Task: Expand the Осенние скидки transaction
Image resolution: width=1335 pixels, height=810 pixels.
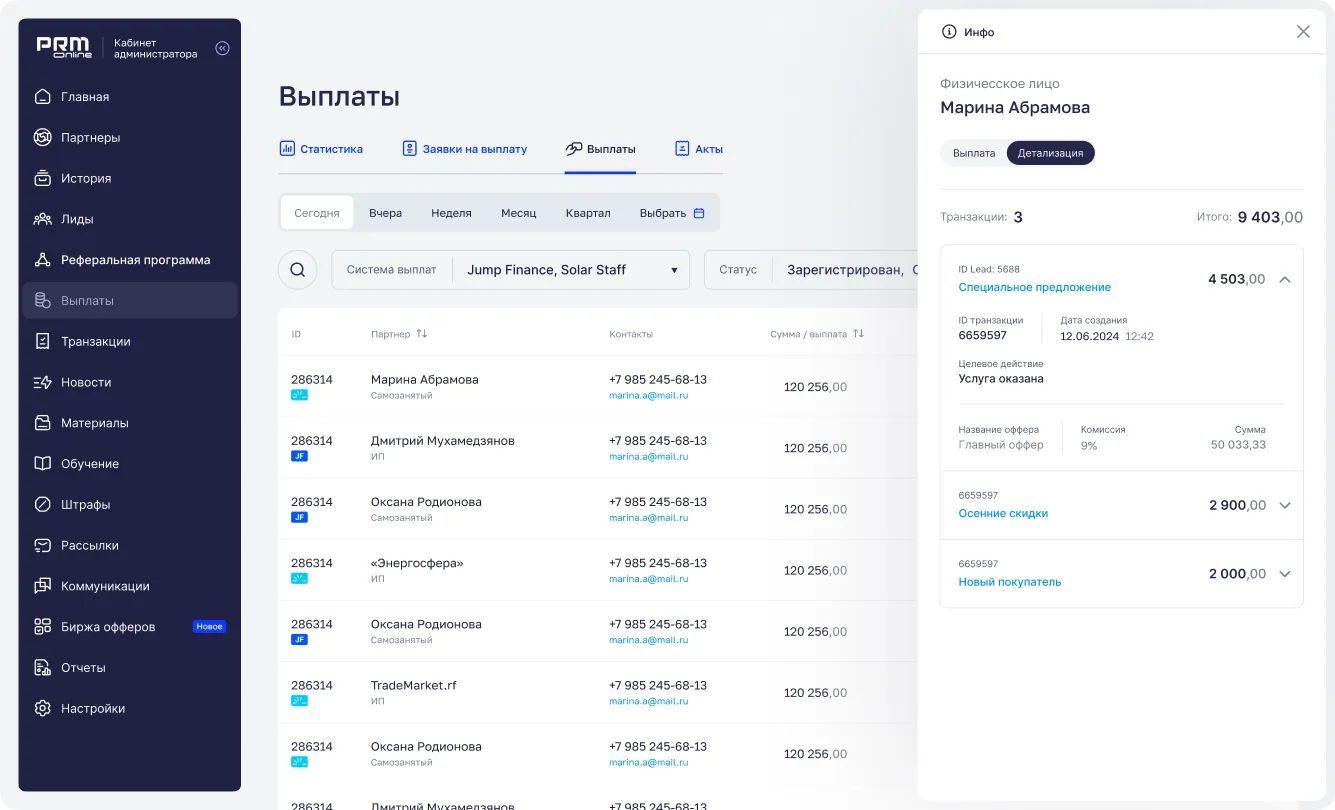Action: 1285,506
